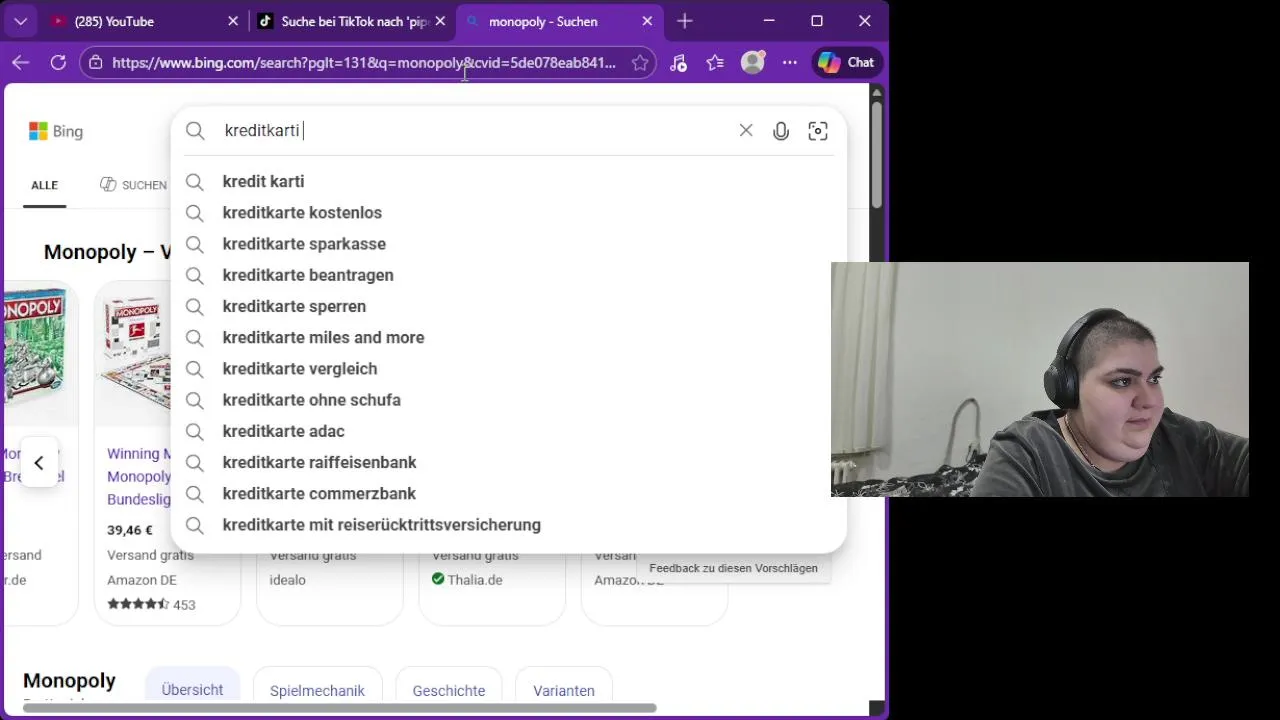Image resolution: width=1280 pixels, height=720 pixels.
Task: Click Feedback zu diesen Vorschlägen link
Action: (733, 568)
